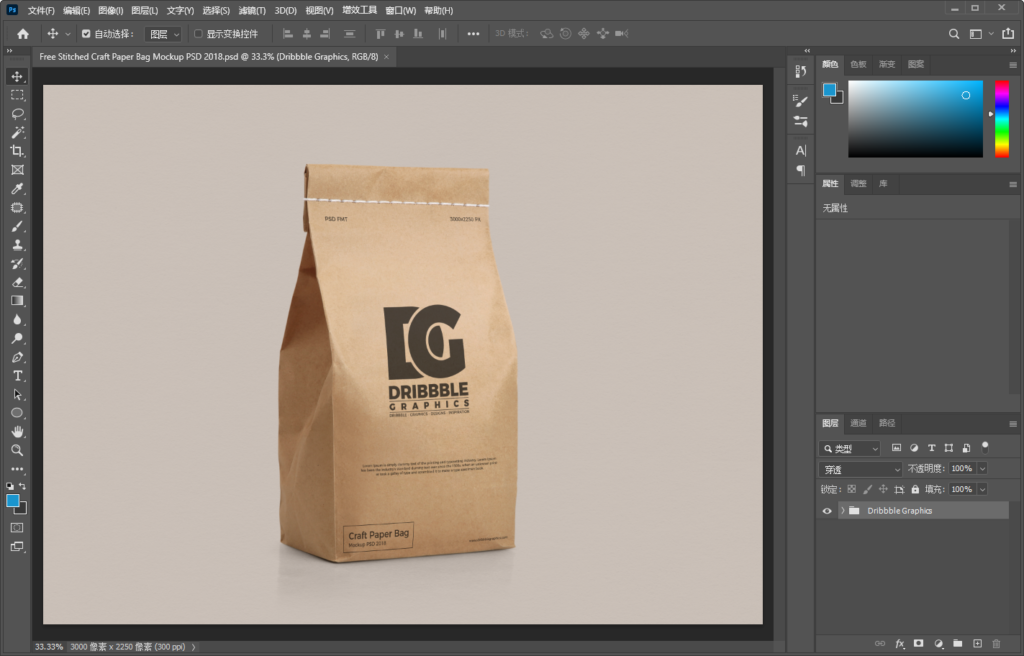Viewport: 1024px width, 656px height.
Task: Select the Clone Stamp tool
Action: pyautogui.click(x=17, y=245)
